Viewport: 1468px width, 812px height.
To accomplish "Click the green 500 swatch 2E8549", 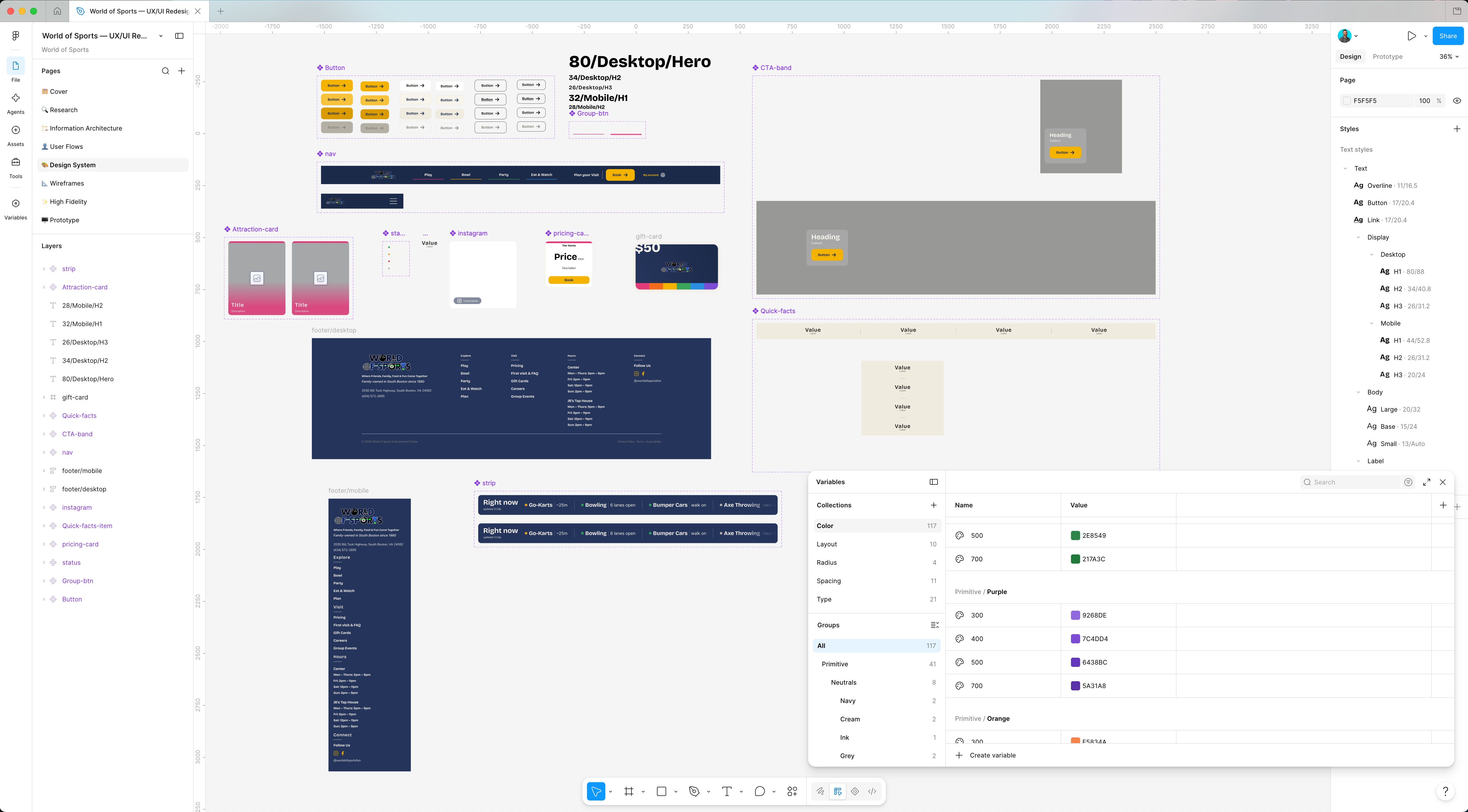I will pyautogui.click(x=1075, y=536).
